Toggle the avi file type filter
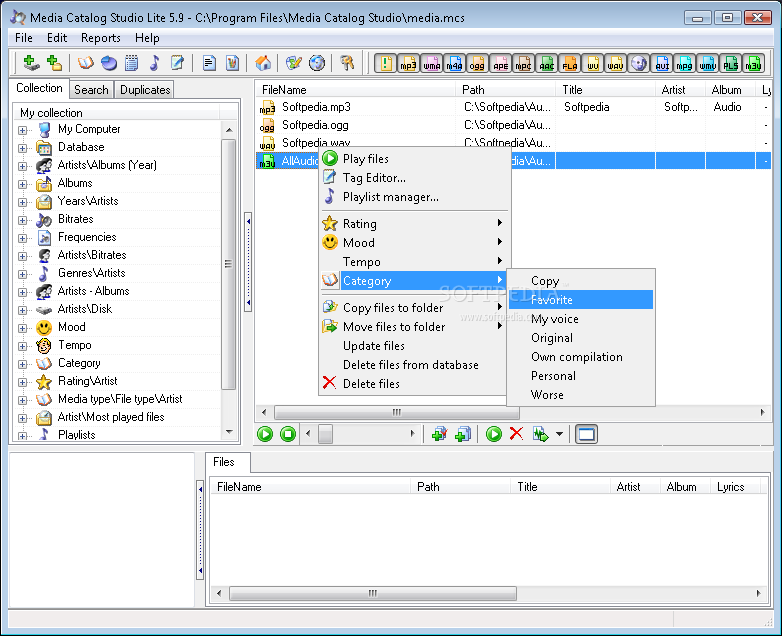 [662, 63]
